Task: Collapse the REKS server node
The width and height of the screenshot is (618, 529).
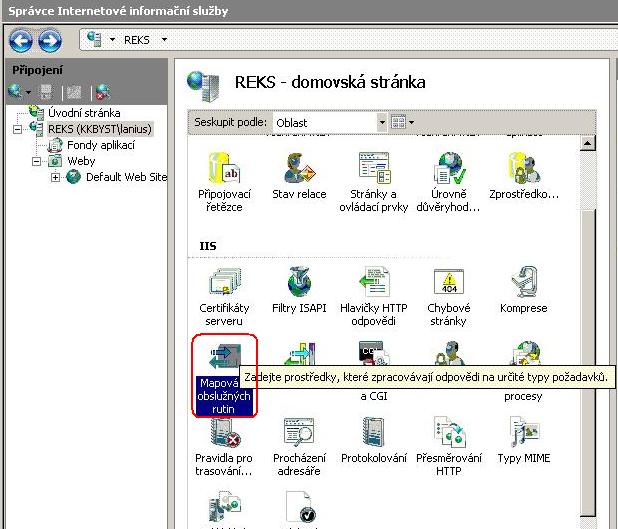Action: point(17,129)
